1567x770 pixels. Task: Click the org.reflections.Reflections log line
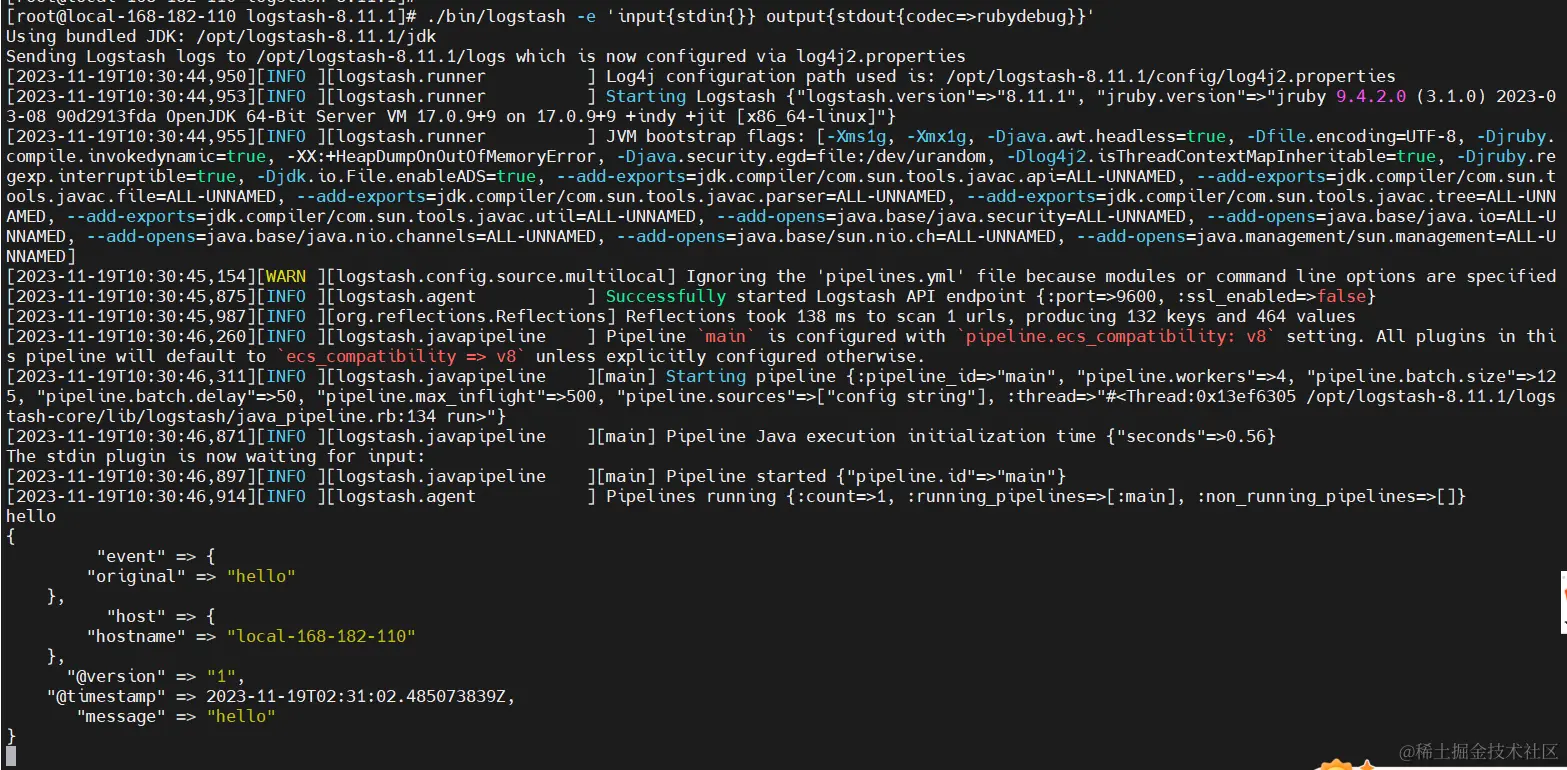coord(680,316)
